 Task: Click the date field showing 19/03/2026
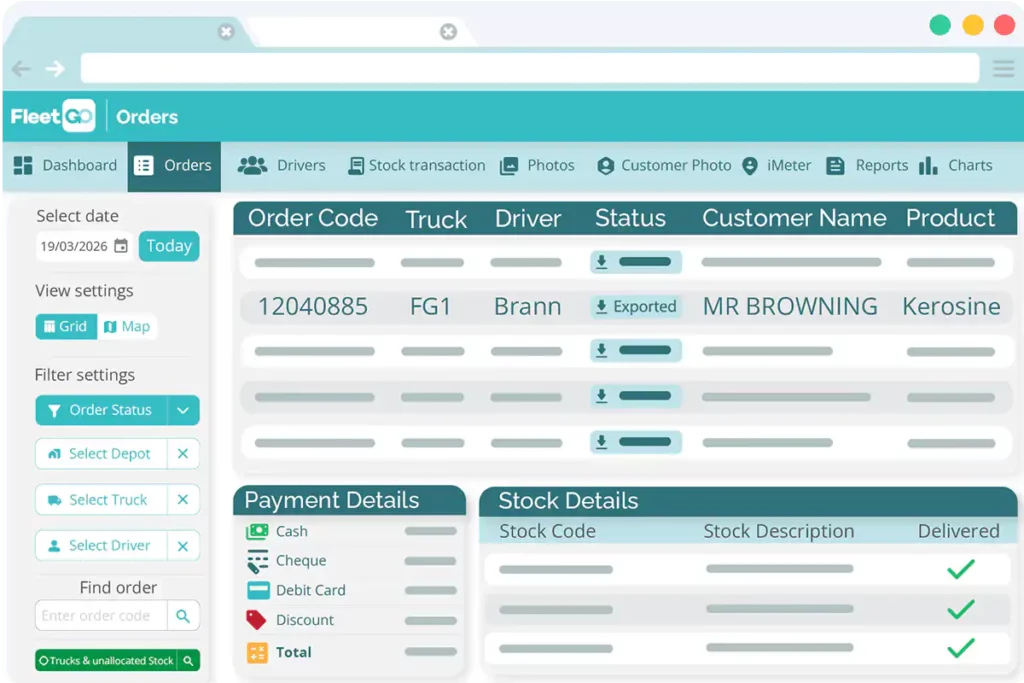[84, 246]
